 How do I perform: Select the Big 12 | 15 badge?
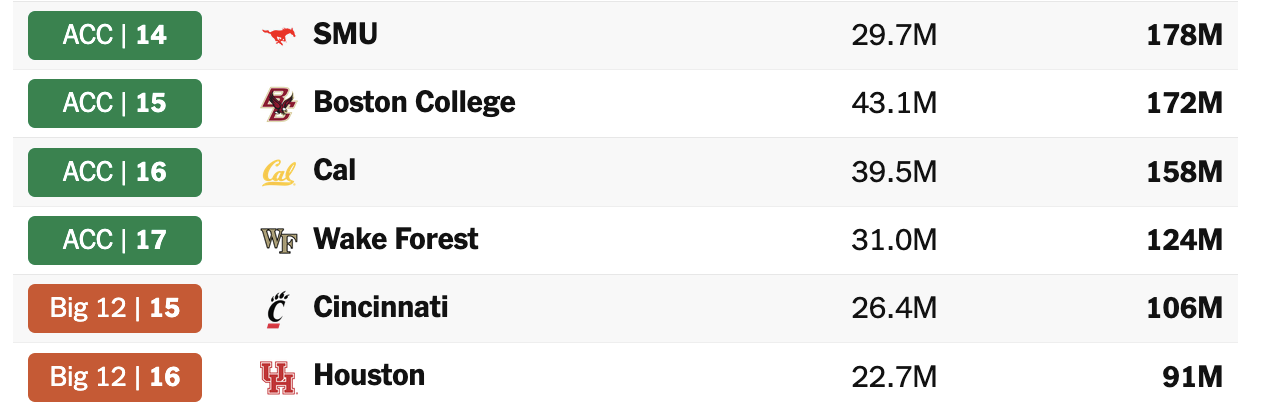click(115, 308)
